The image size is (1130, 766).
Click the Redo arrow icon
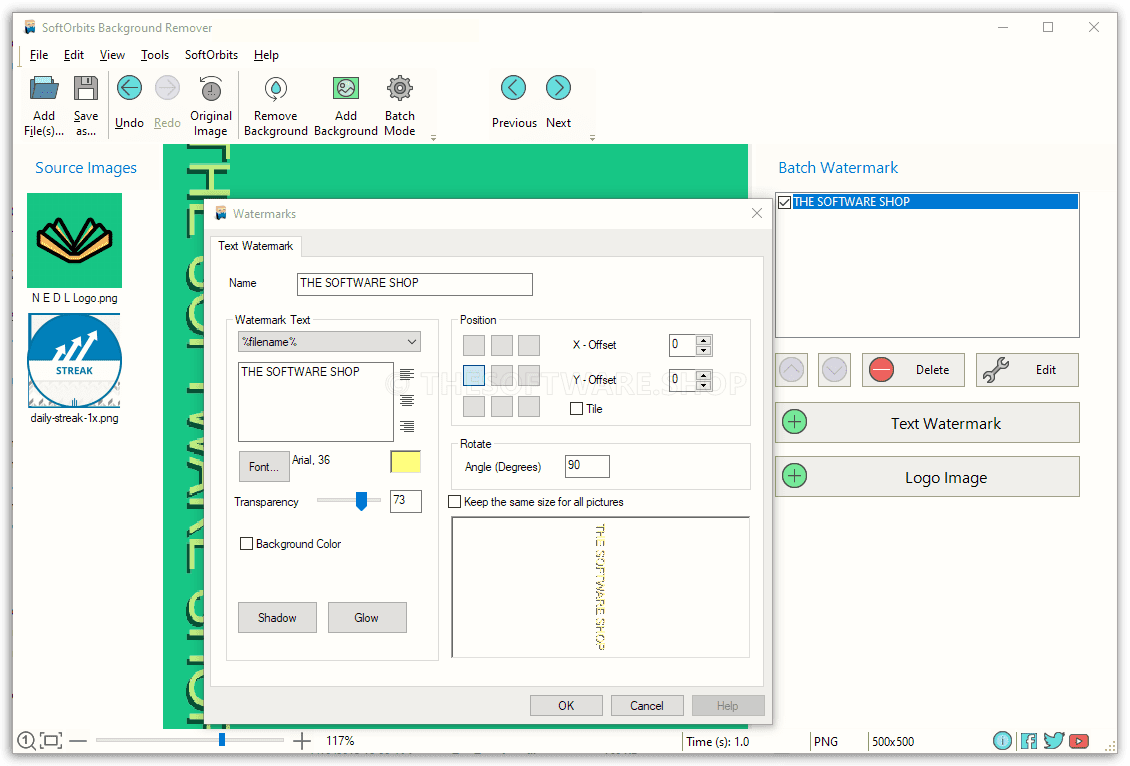(167, 89)
